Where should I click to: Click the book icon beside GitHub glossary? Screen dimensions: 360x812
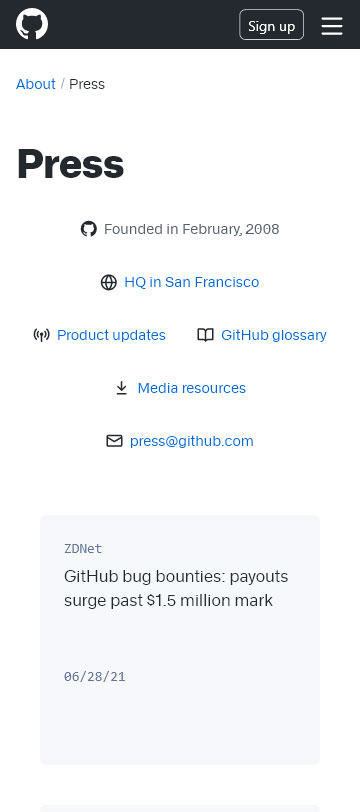click(206, 336)
